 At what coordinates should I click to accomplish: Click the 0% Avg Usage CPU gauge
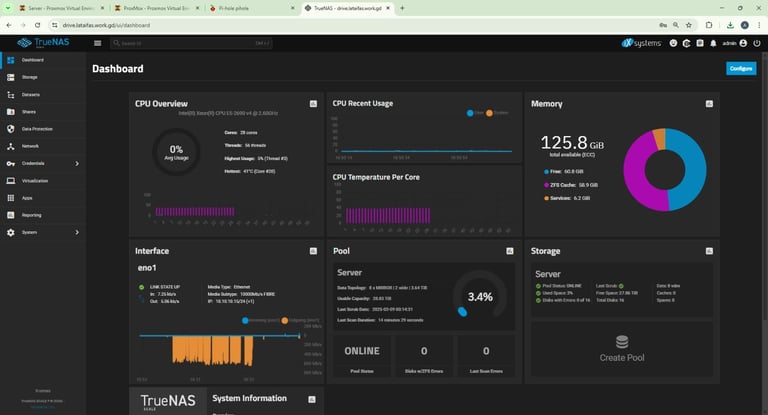click(176, 151)
